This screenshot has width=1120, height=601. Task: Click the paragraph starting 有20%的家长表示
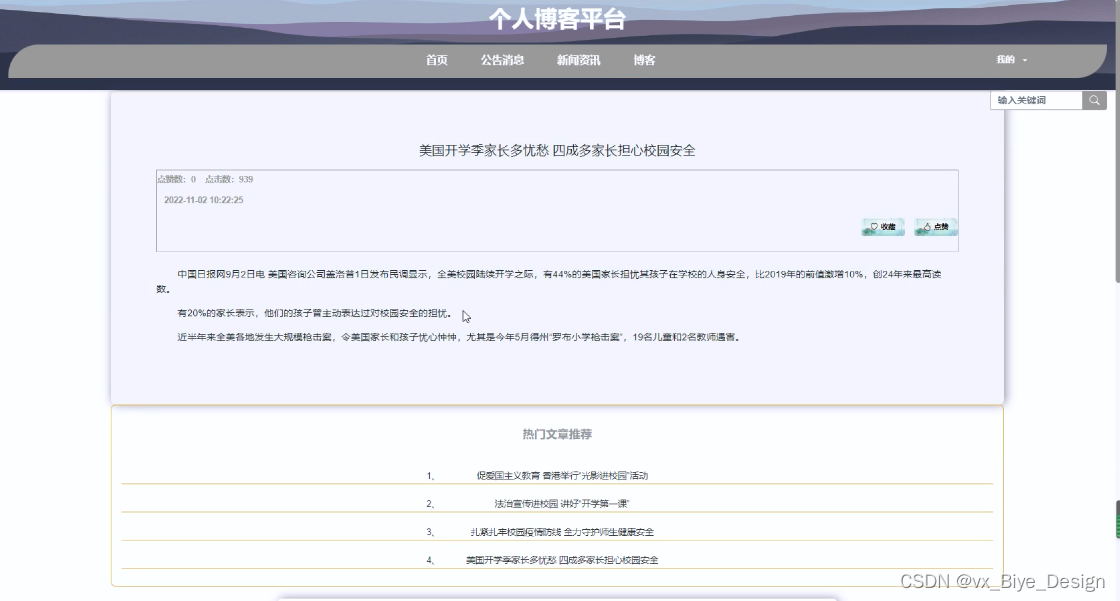coord(314,313)
